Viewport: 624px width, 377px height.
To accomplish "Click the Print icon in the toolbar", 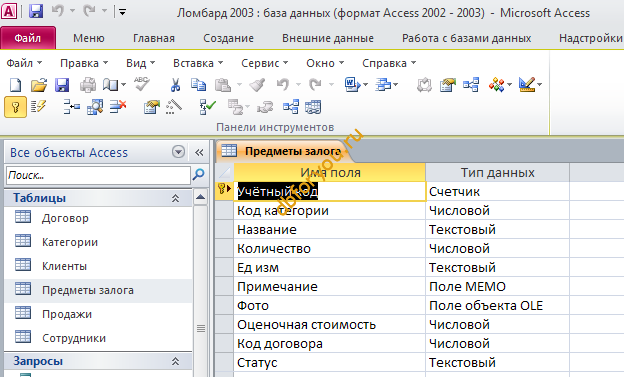I will [88, 84].
